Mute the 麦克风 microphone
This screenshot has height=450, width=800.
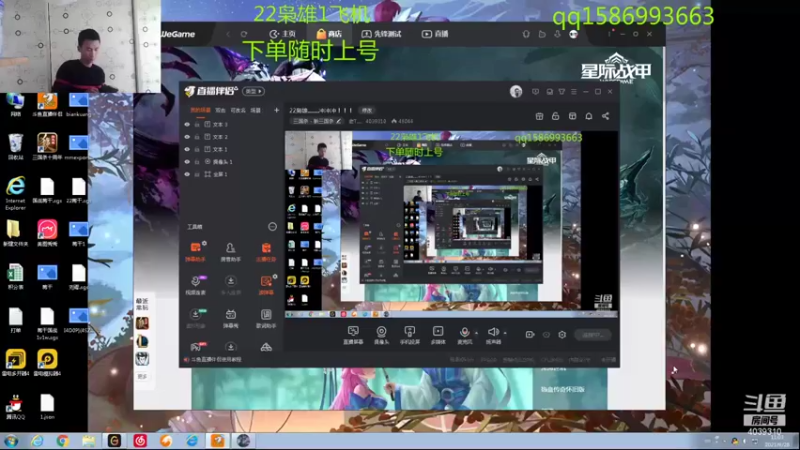point(464,335)
